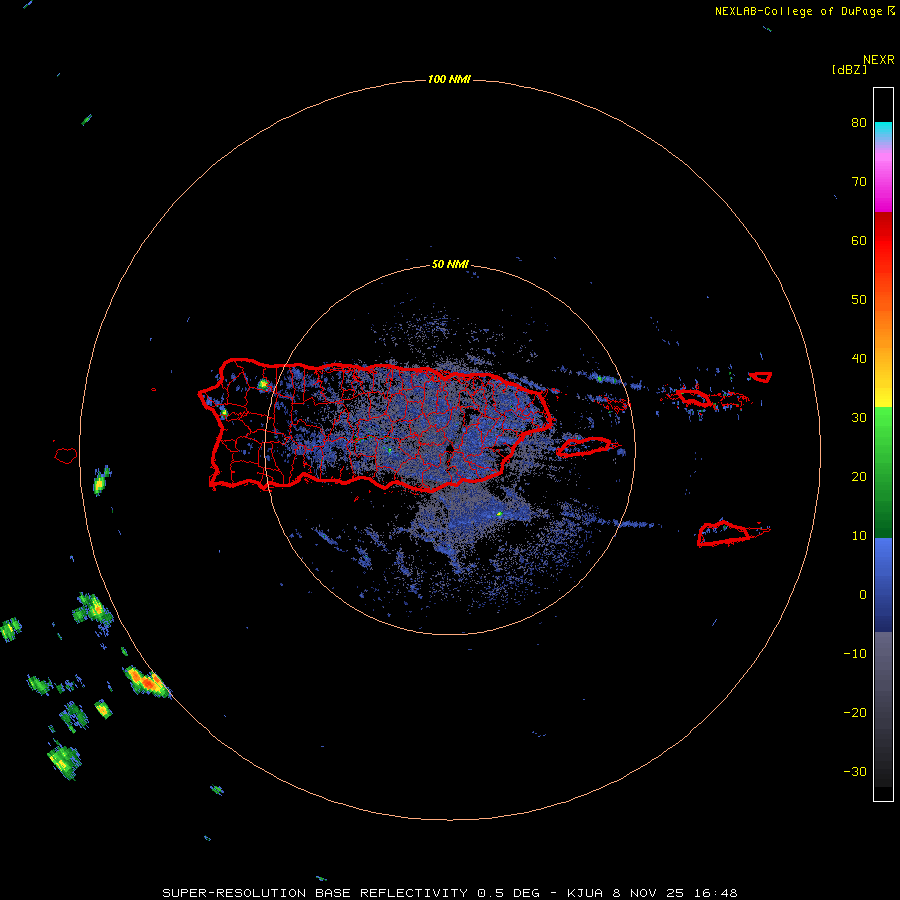Pick the cyan top segment of color bar
The width and height of the screenshot is (900, 900).
[x=883, y=131]
